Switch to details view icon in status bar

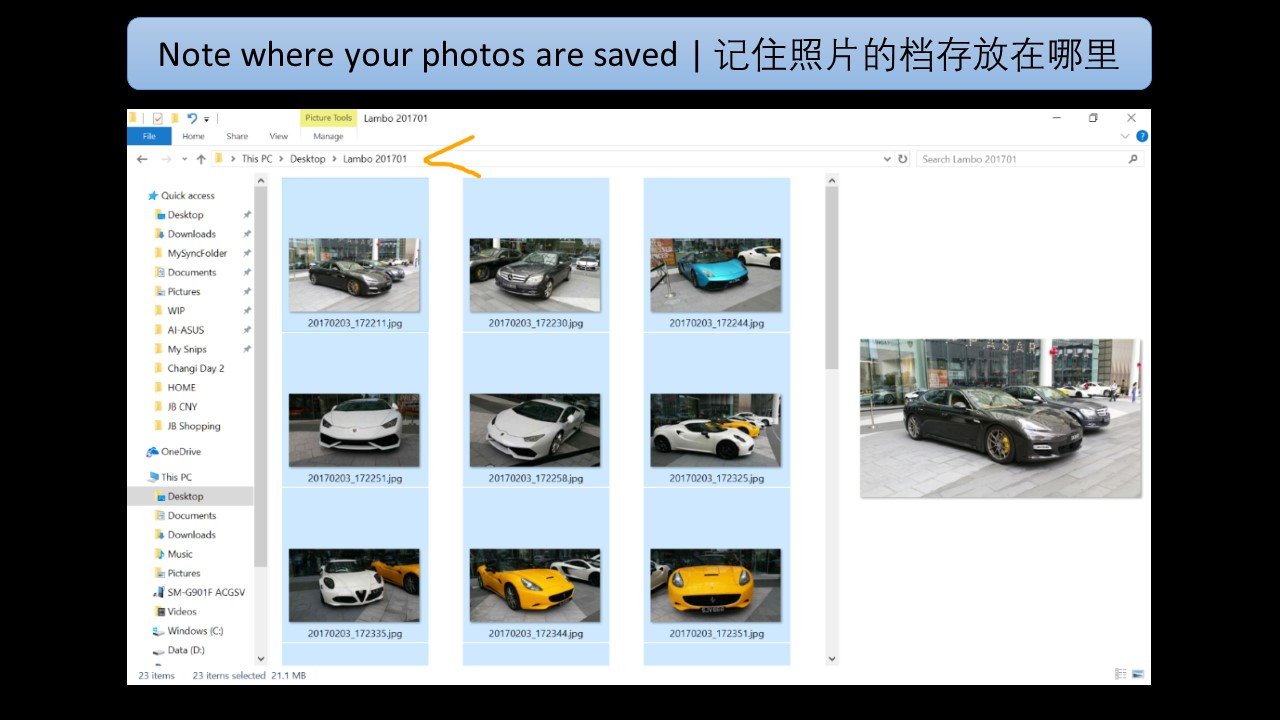tap(1121, 675)
